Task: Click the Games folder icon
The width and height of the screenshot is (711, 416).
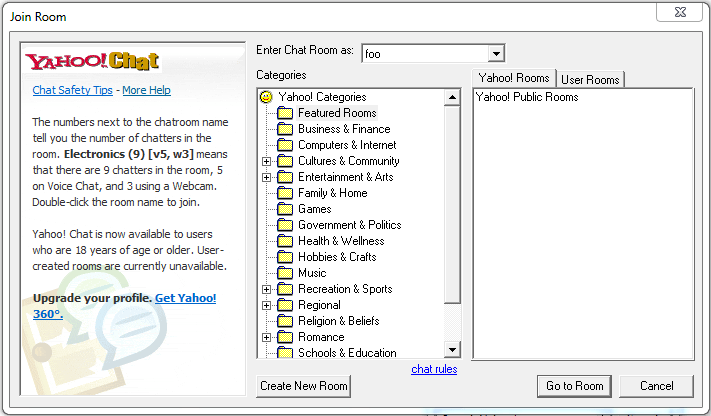Action: pos(285,209)
